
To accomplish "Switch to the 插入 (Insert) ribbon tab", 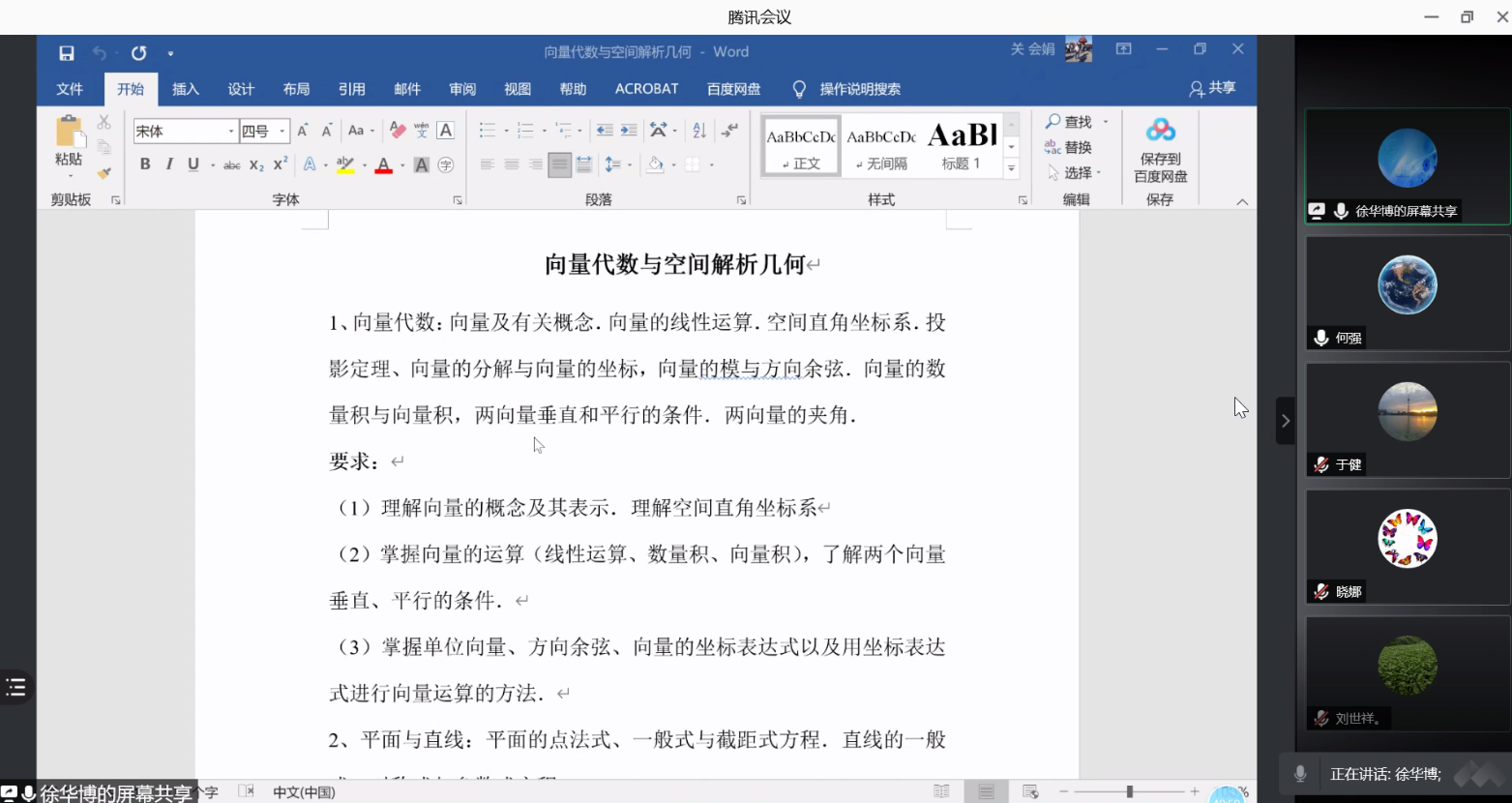I will (185, 89).
